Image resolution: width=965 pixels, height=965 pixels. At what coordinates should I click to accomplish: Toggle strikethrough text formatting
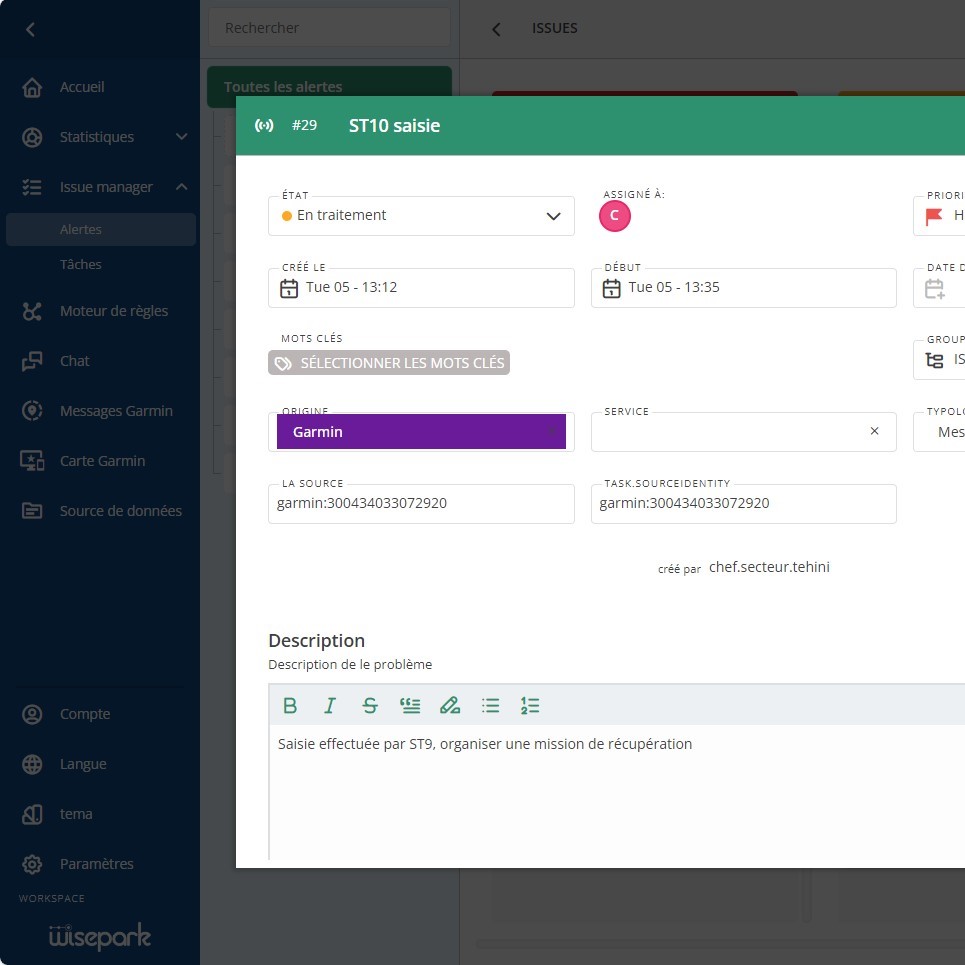370,706
